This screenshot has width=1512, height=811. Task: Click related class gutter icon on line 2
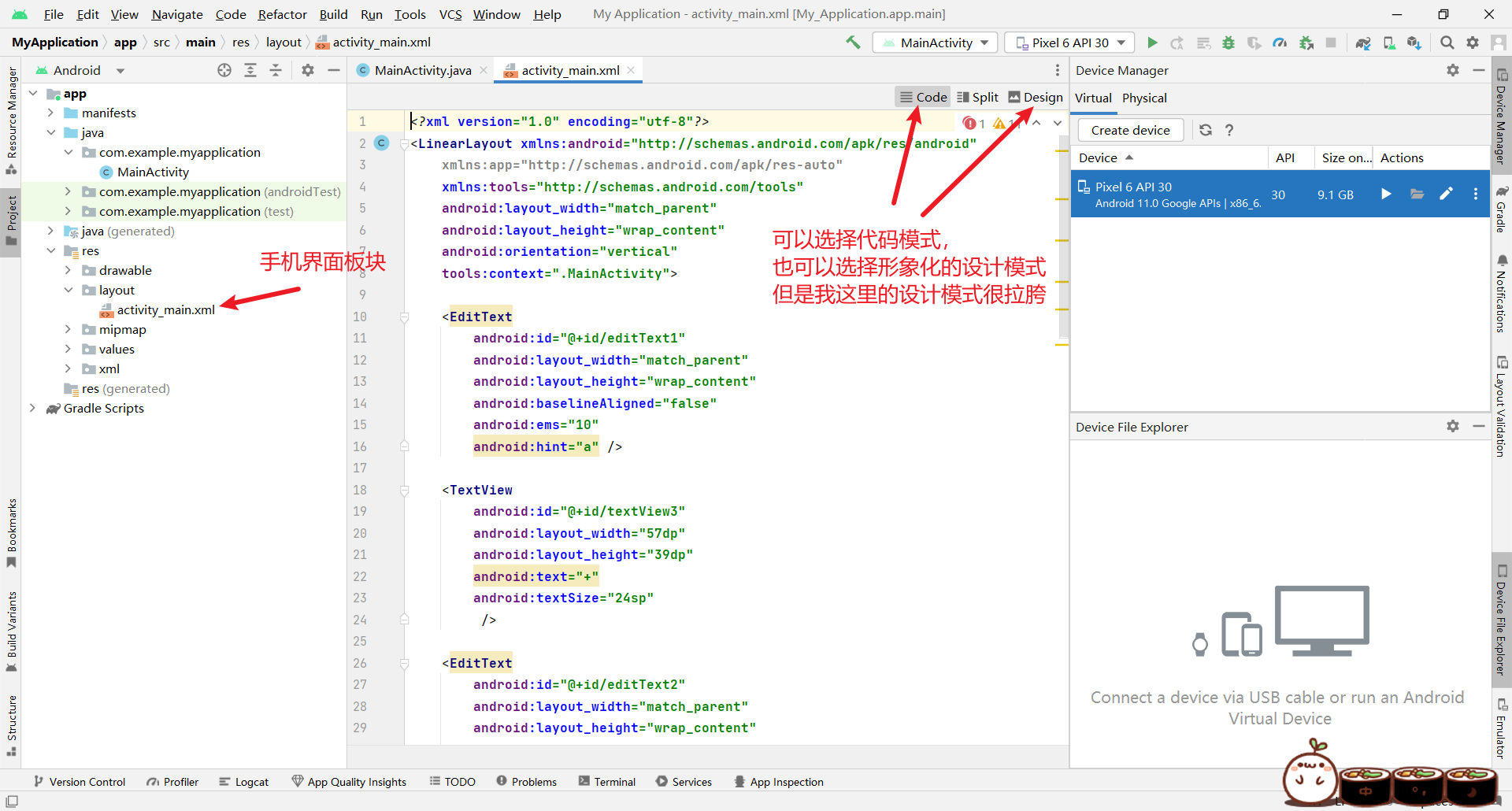click(382, 143)
